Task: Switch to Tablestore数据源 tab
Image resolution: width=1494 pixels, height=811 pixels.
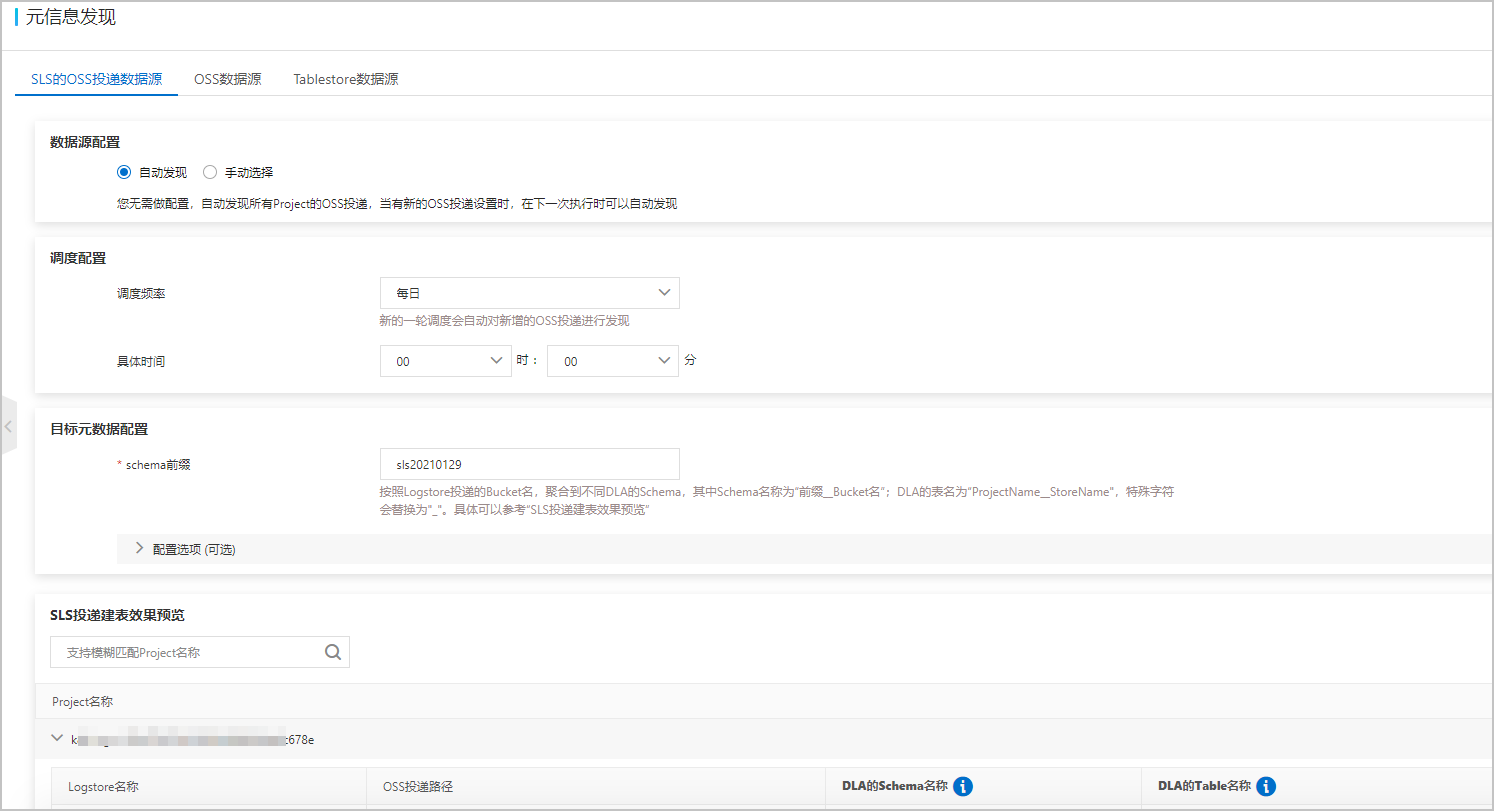Action: [346, 79]
